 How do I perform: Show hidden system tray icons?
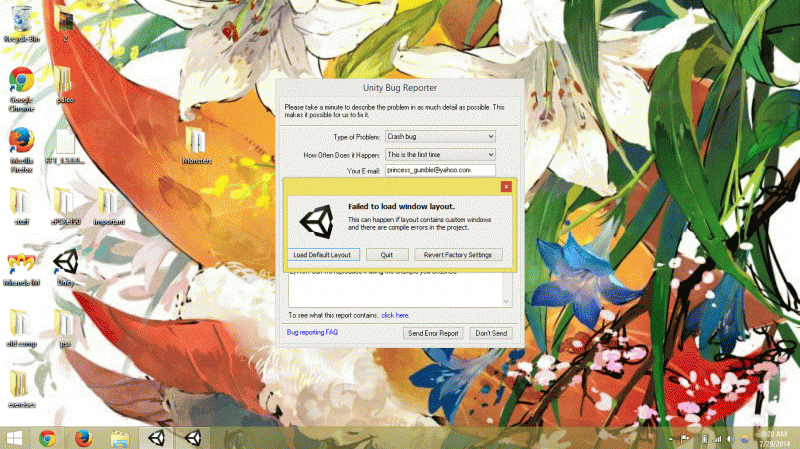(671, 439)
